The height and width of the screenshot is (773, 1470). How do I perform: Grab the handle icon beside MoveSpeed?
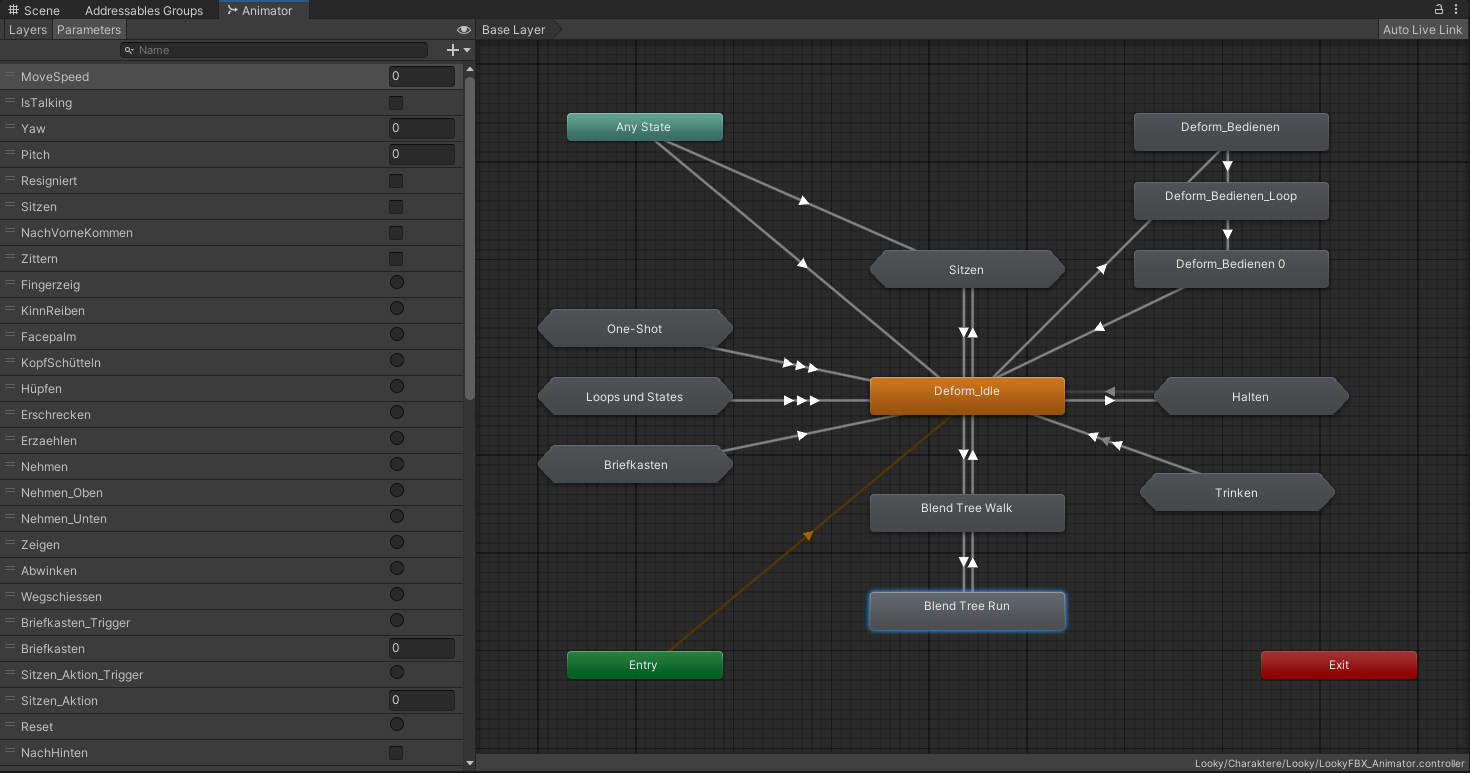pos(10,76)
